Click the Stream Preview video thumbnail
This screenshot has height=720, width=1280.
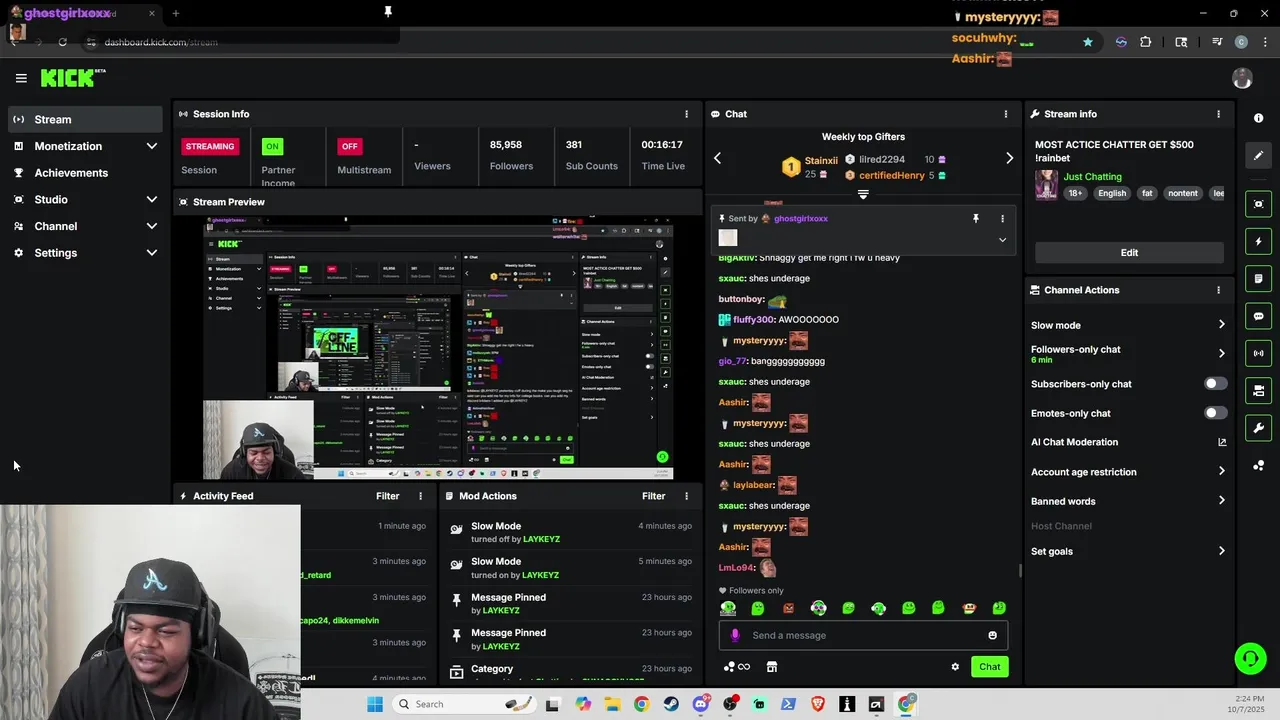pyautogui.click(x=437, y=347)
